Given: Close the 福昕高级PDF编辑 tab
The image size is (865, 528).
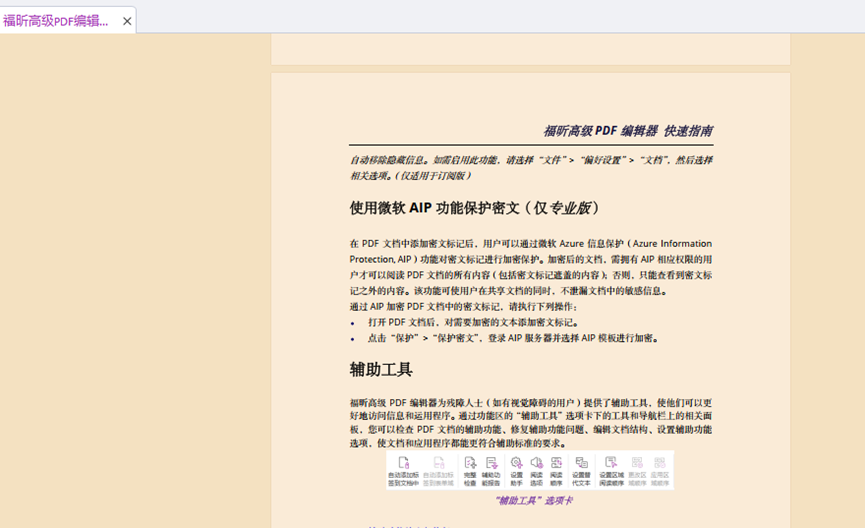Looking at the screenshot, I should click(x=127, y=21).
